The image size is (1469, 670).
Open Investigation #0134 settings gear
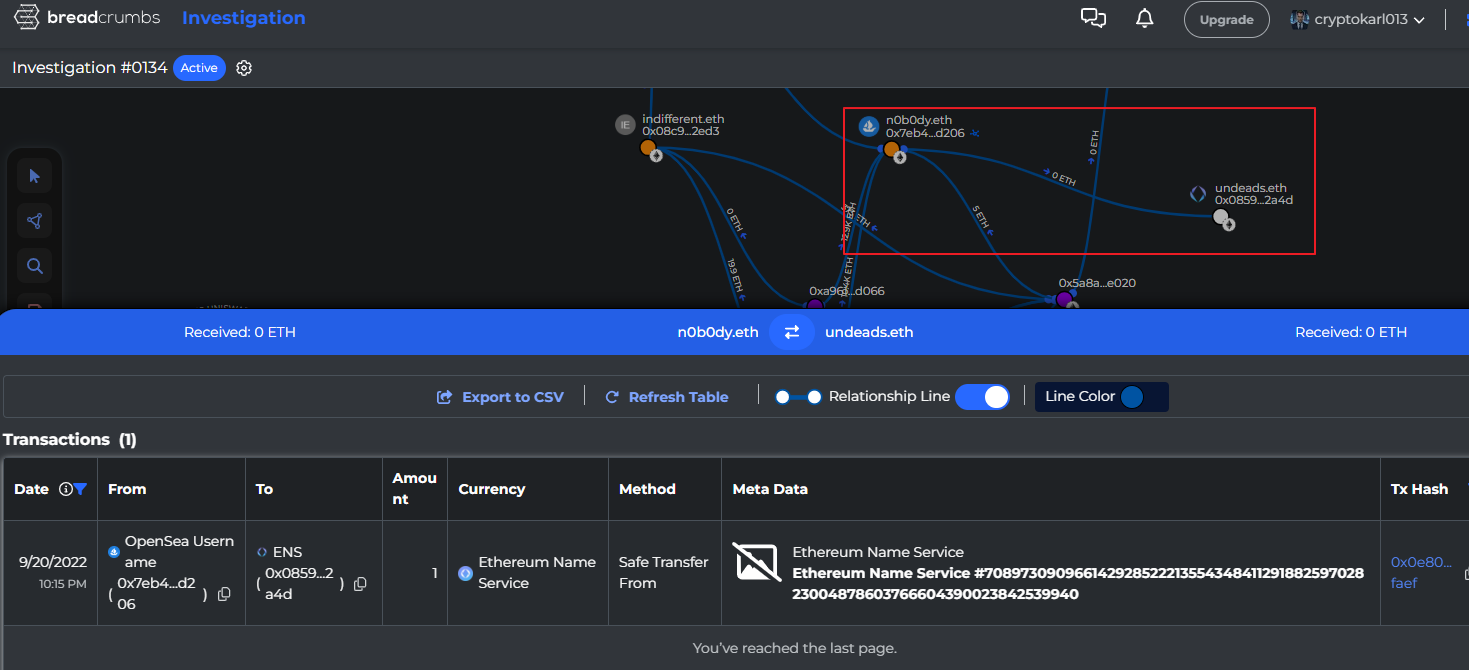click(x=243, y=67)
